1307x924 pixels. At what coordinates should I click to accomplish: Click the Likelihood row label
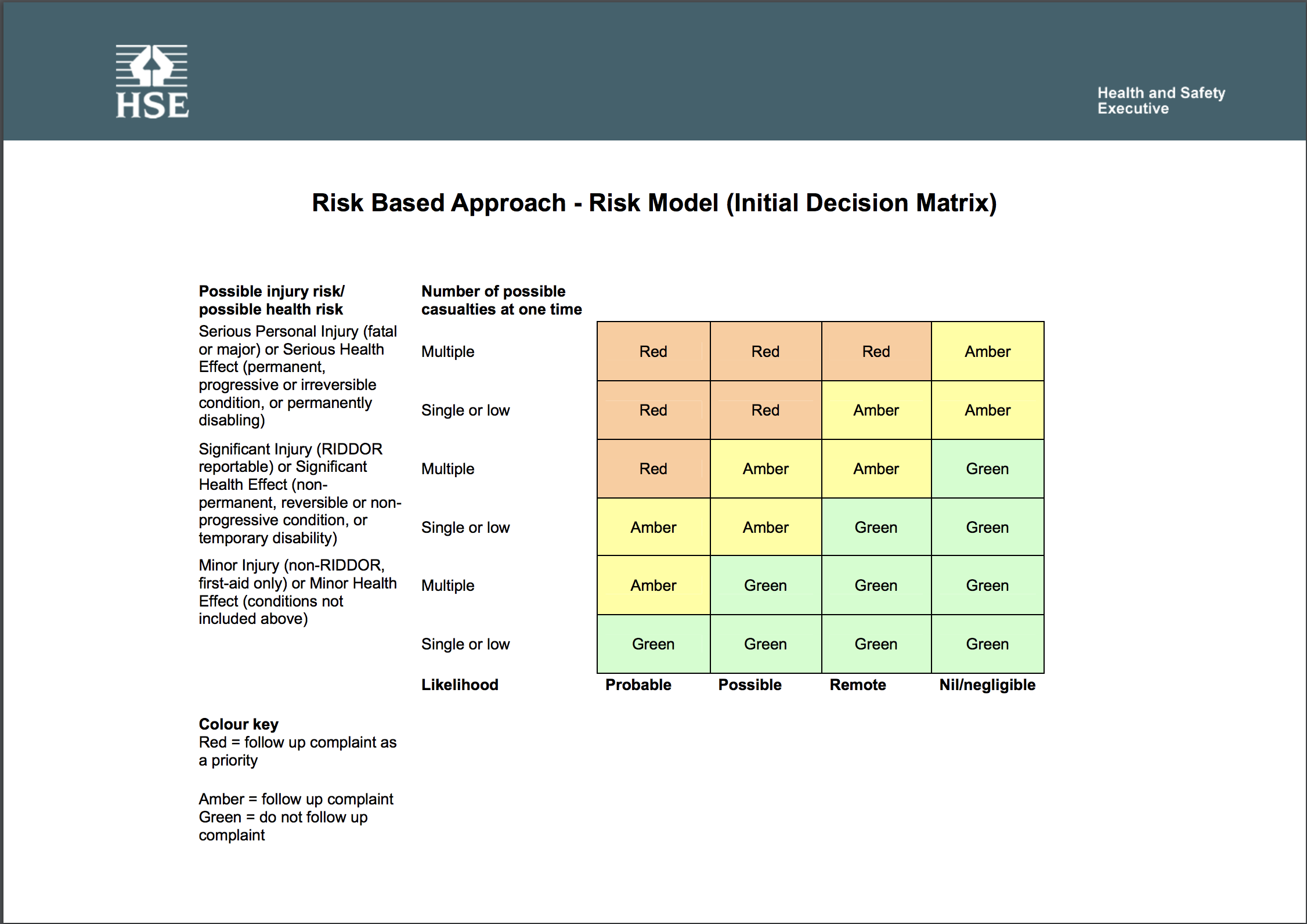[x=460, y=685]
